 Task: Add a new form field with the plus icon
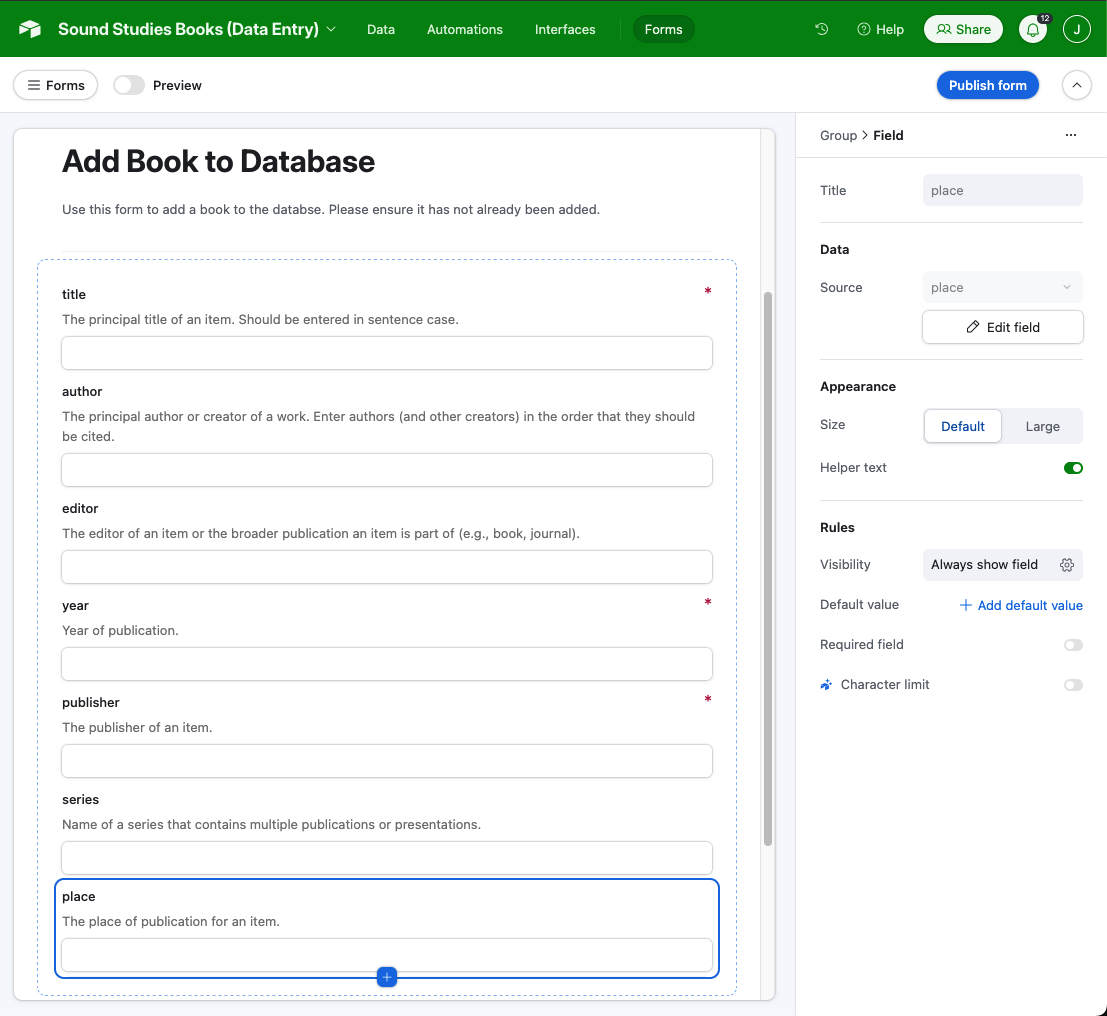click(387, 977)
